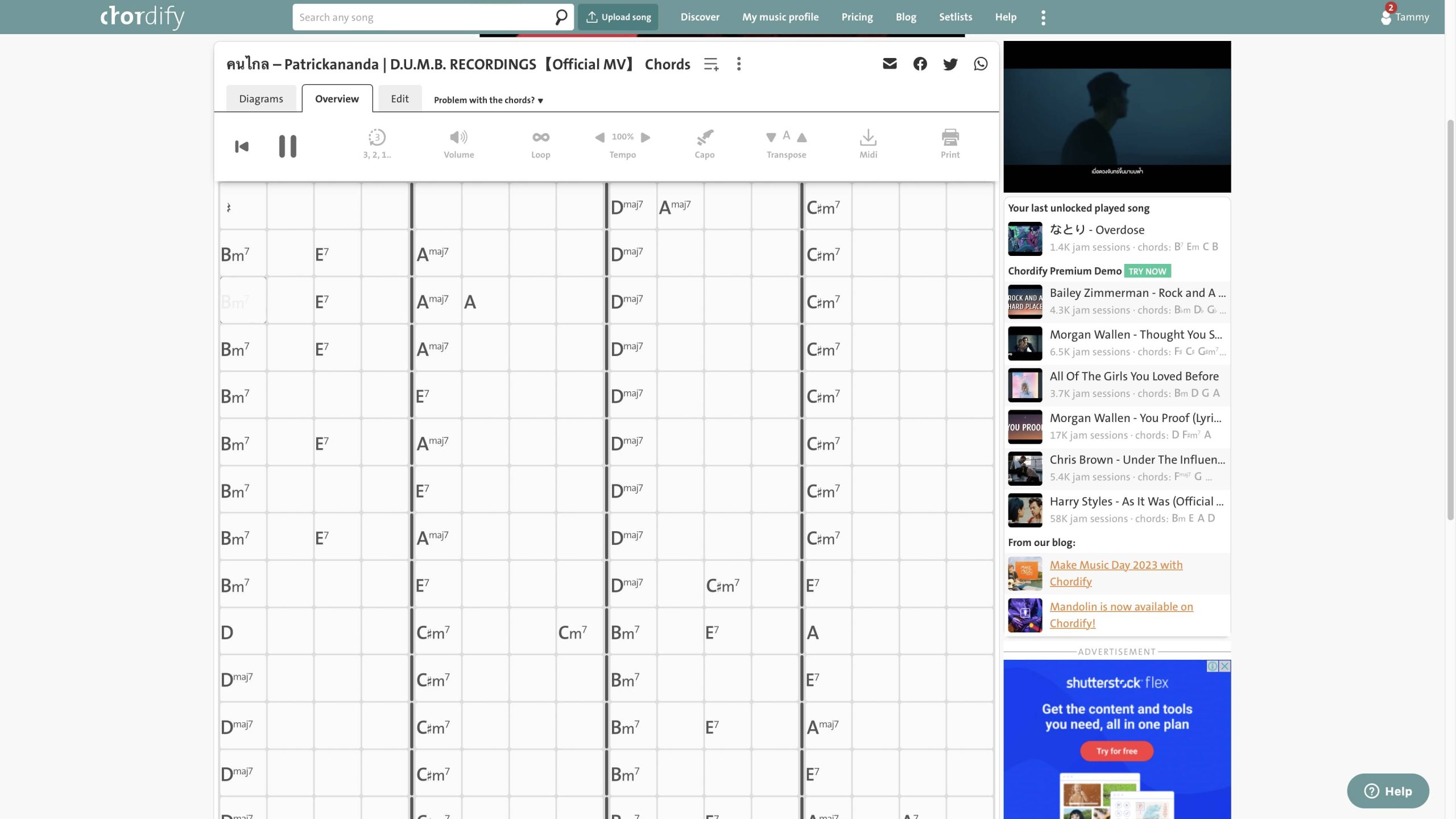The height and width of the screenshot is (819, 1456).
Task: Switch to the Diagrams tab
Action: (261, 99)
